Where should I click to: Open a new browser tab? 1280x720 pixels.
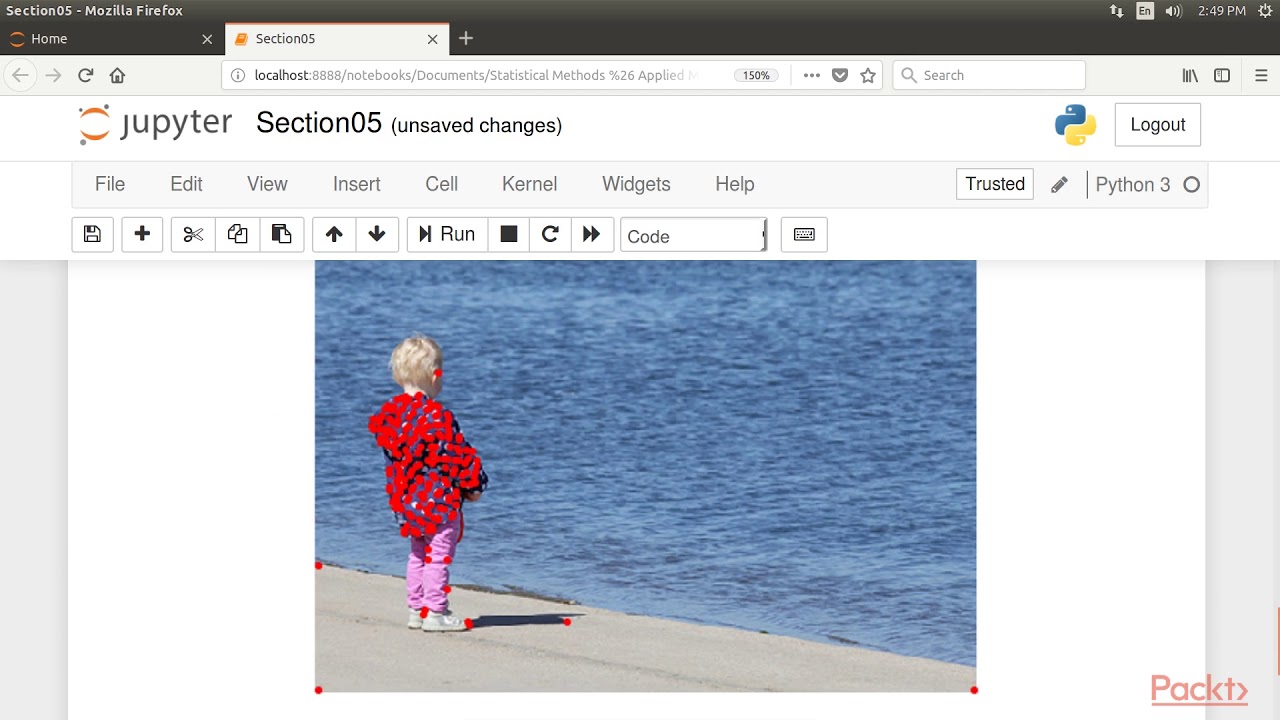click(x=466, y=39)
